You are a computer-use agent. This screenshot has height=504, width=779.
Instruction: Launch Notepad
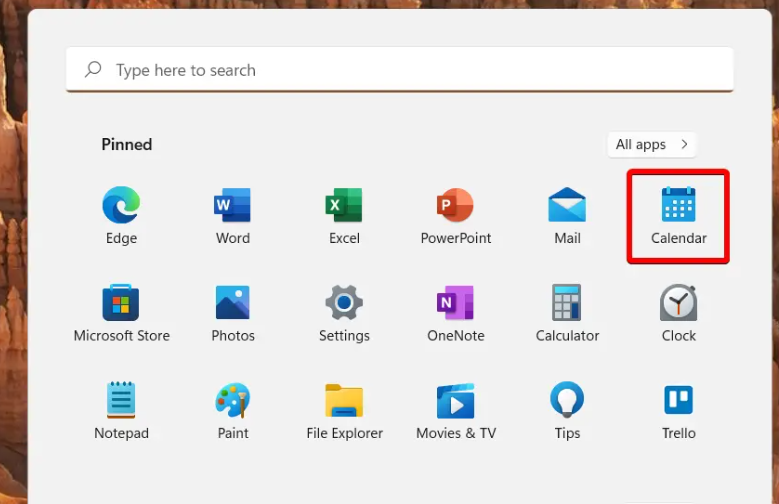tap(121, 400)
